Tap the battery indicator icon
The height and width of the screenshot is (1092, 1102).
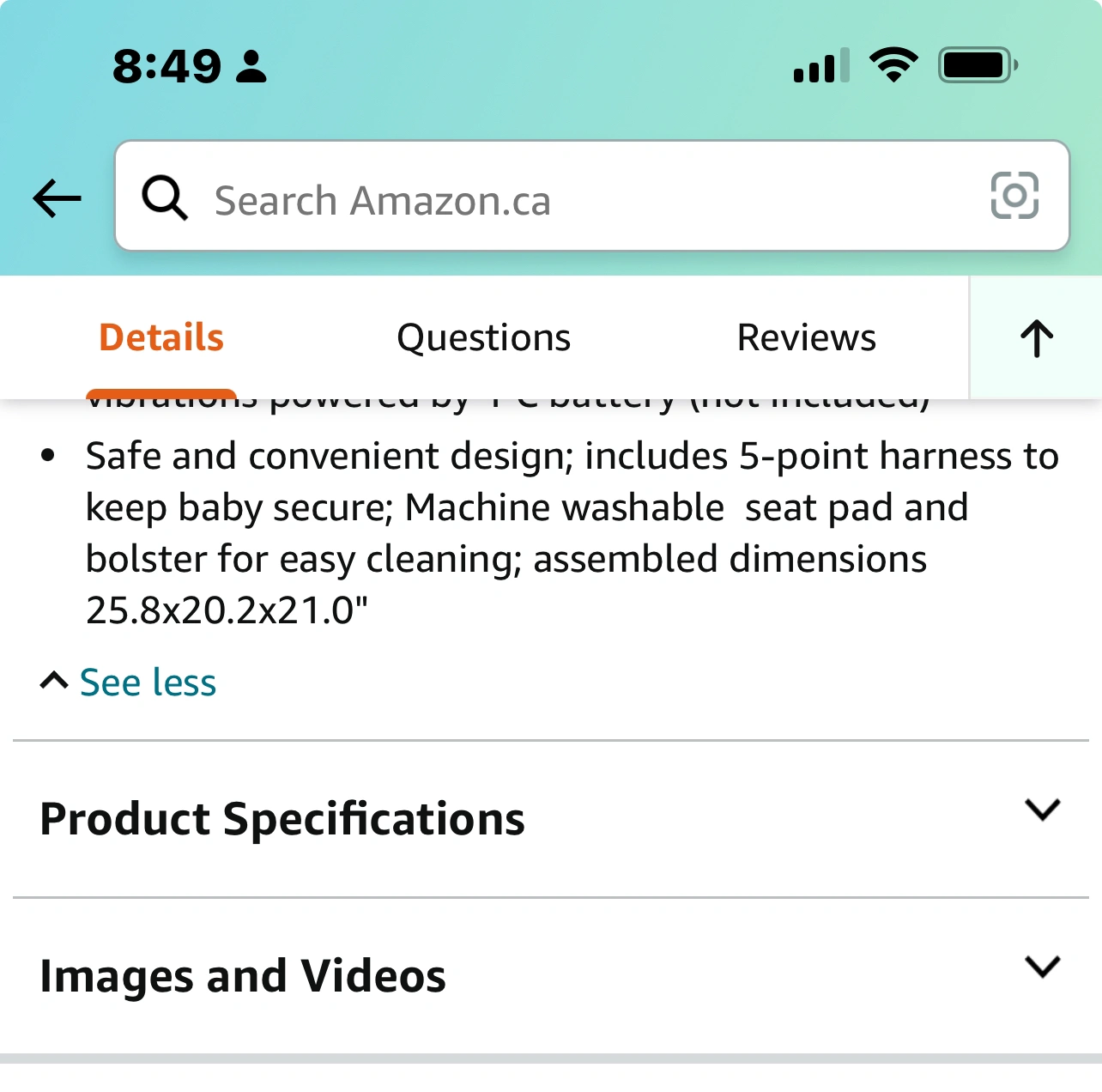(978, 65)
